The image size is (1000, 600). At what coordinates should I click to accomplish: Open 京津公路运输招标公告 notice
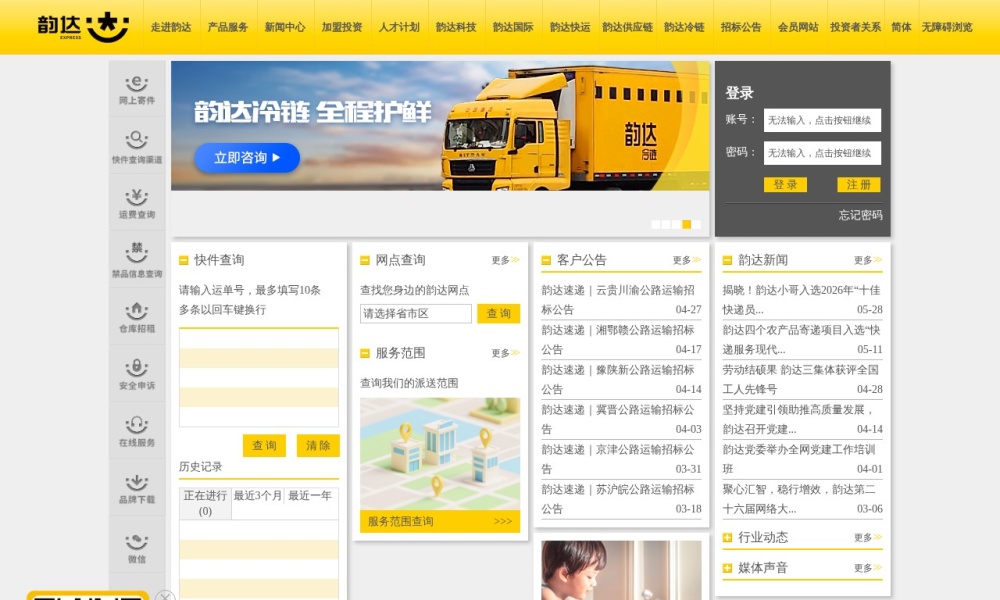[x=621, y=459]
